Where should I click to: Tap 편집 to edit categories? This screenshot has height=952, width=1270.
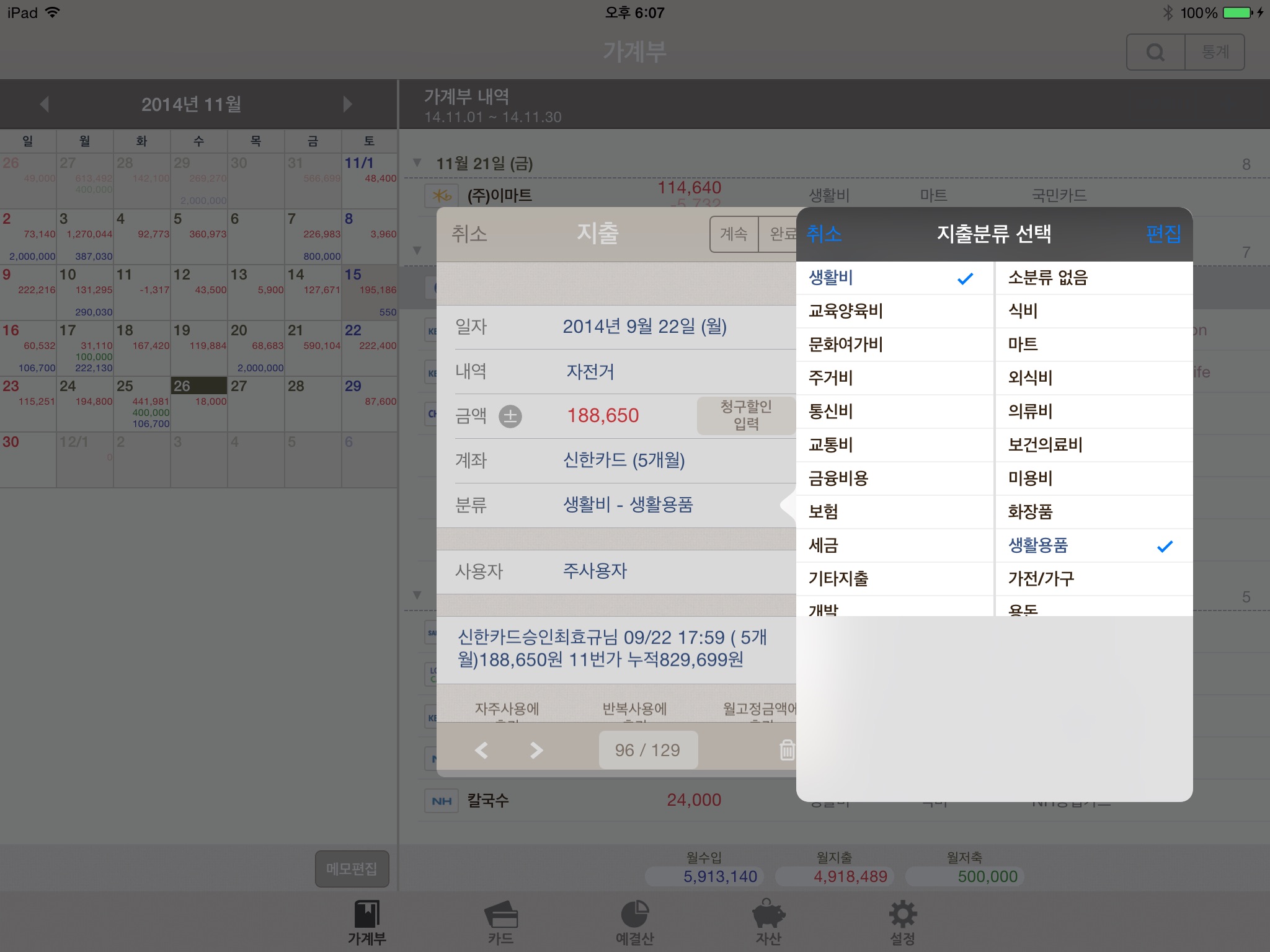click(1163, 234)
